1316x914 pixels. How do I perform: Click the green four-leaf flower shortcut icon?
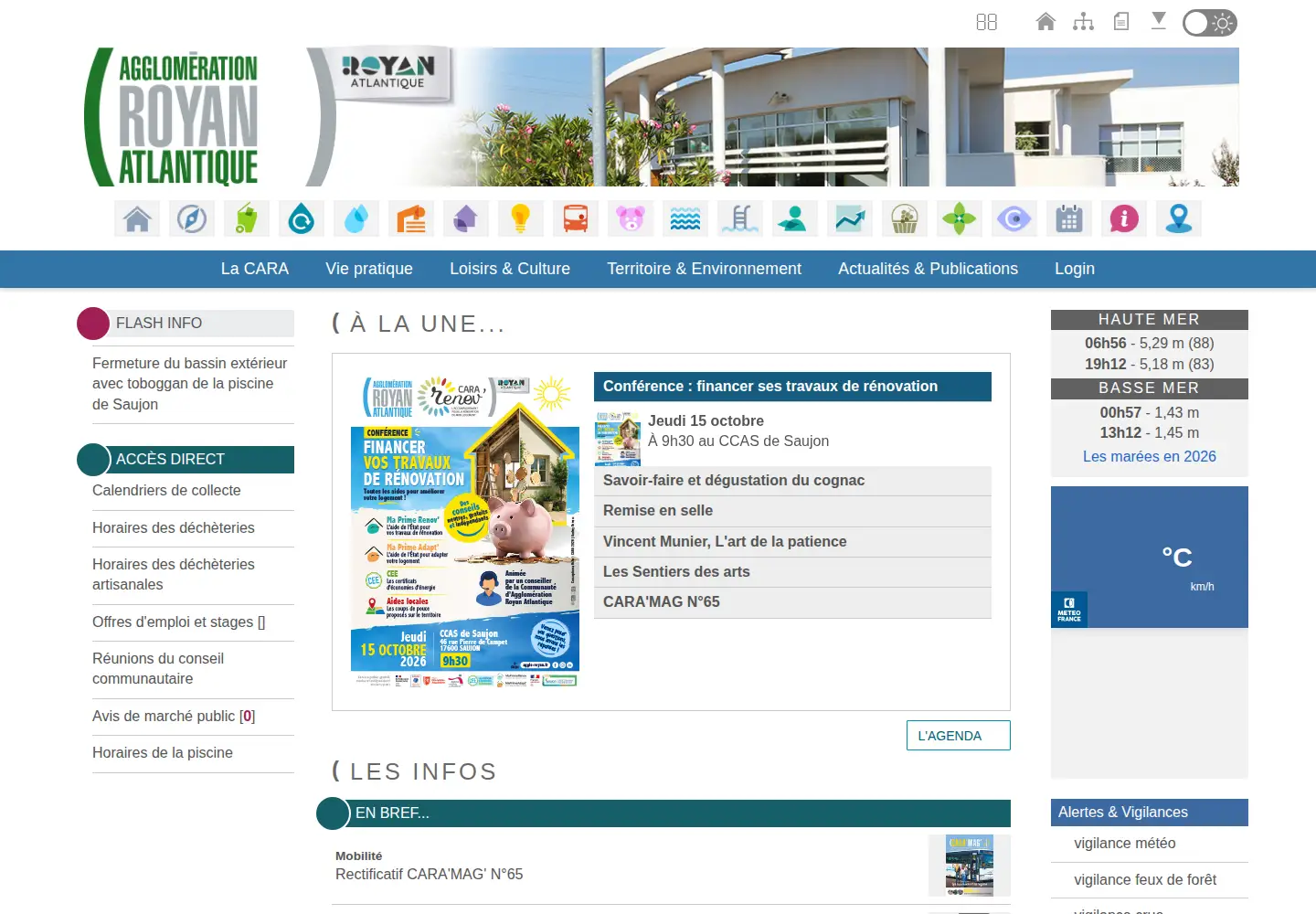(960, 218)
